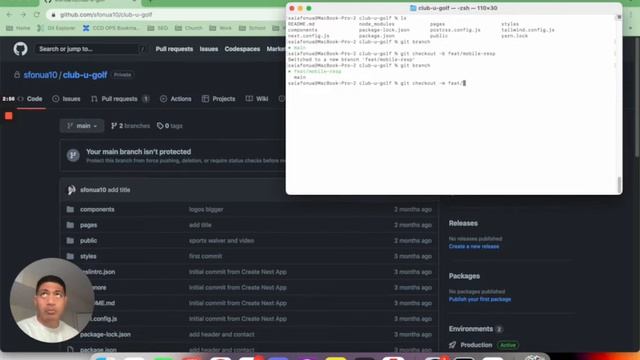Image resolution: width=640 pixels, height=360 pixels.
Task: Select the repository Pull requests tab
Action: click(120, 99)
